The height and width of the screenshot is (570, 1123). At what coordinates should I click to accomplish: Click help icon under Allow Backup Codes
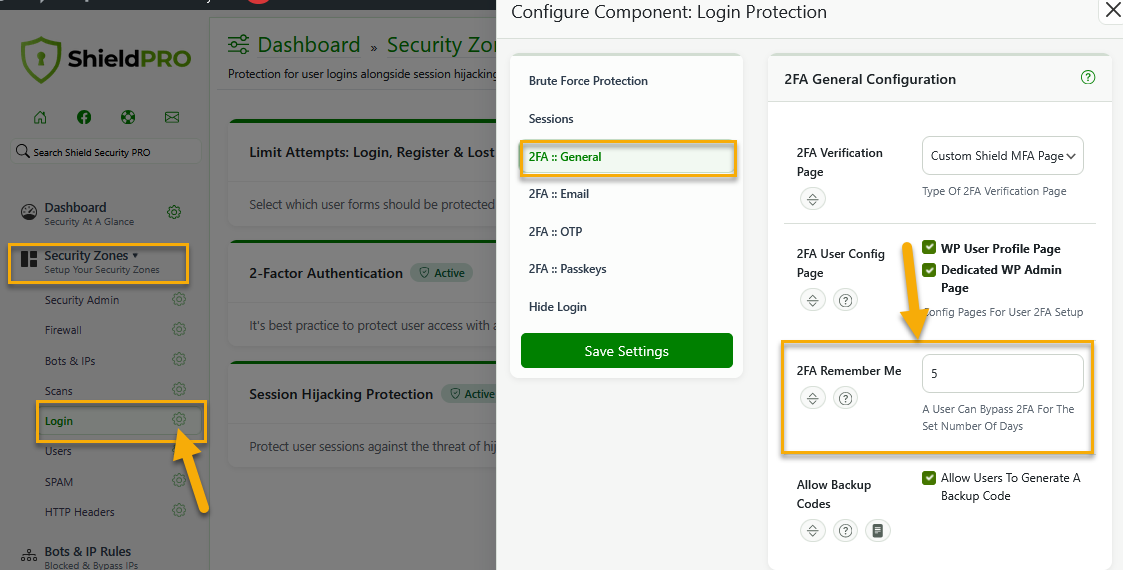coord(845,531)
